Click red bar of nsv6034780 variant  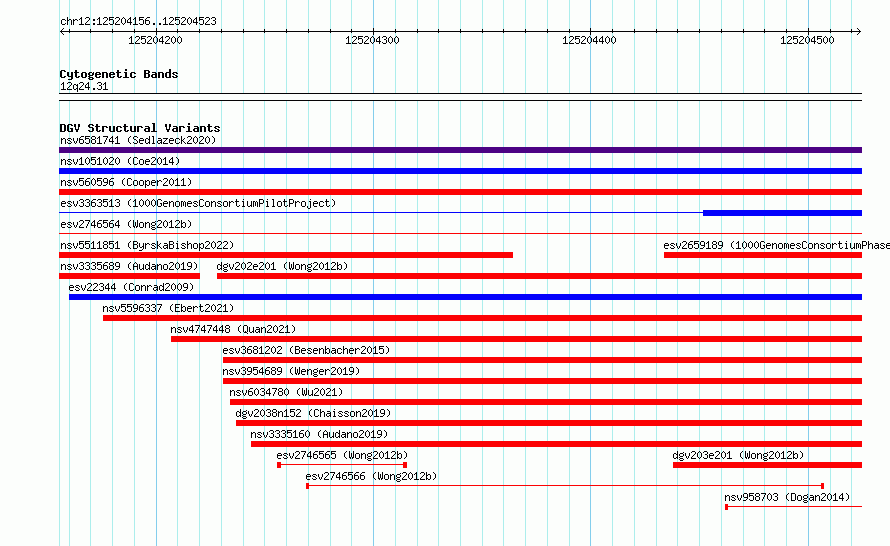(x=546, y=402)
